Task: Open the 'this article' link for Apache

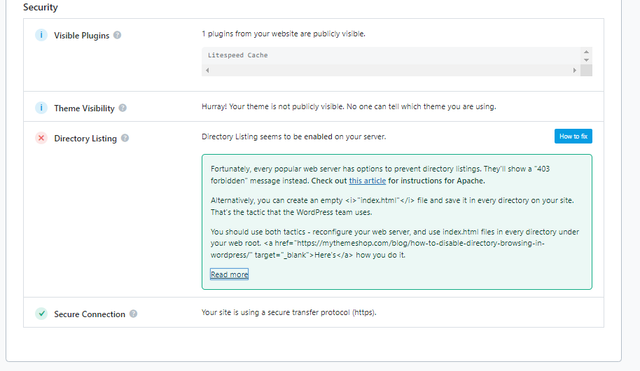Action: tap(367, 181)
